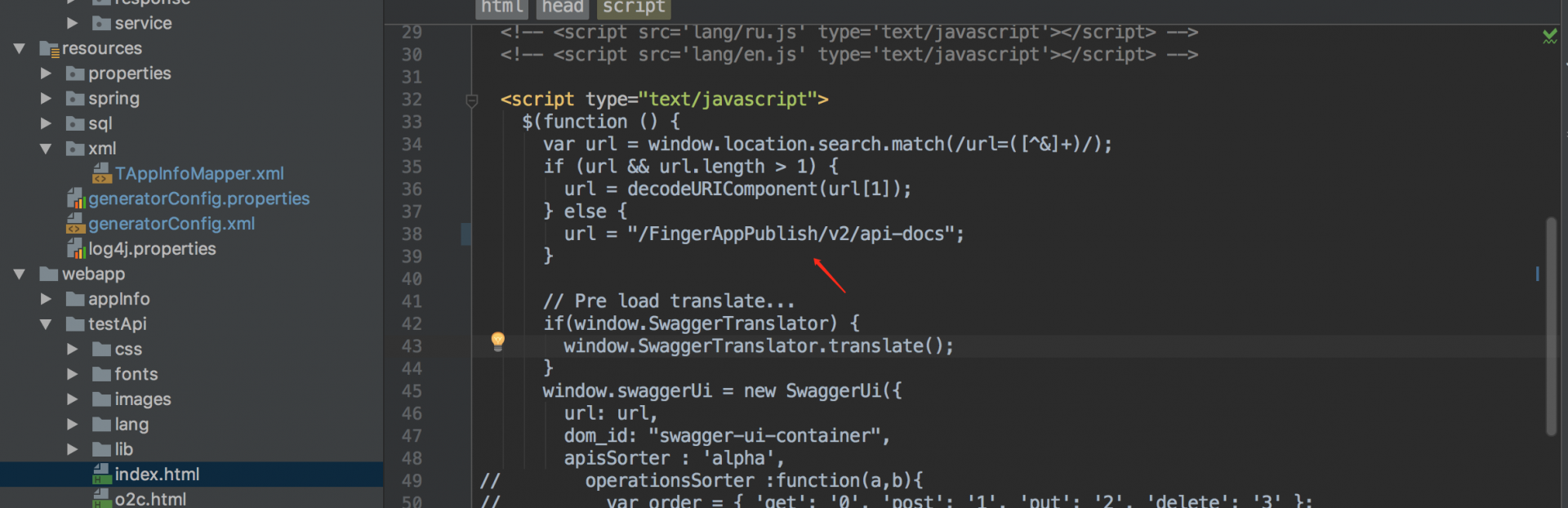Click "// Pre load translate..." comment
The image size is (1568, 508).
pos(669,301)
